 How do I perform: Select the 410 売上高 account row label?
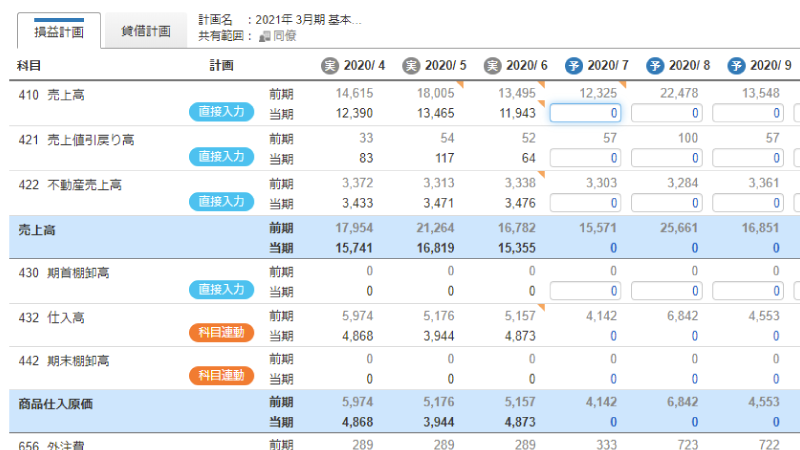pyautogui.click(x=52, y=95)
